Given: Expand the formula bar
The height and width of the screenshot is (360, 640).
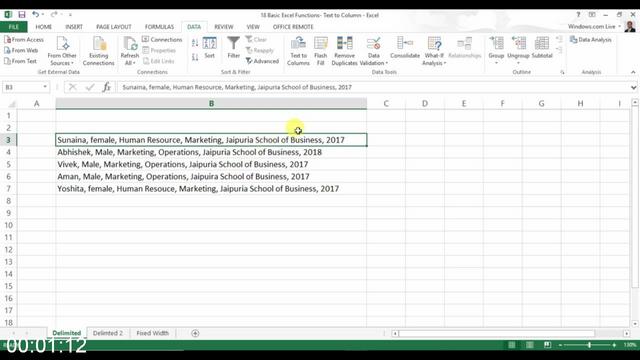Looking at the screenshot, I should click(x=633, y=87).
